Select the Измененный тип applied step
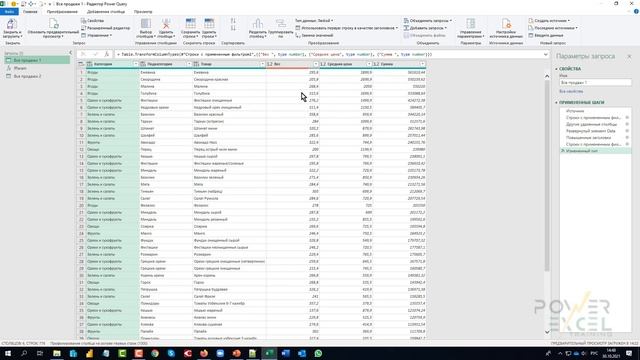 [x=596, y=151]
